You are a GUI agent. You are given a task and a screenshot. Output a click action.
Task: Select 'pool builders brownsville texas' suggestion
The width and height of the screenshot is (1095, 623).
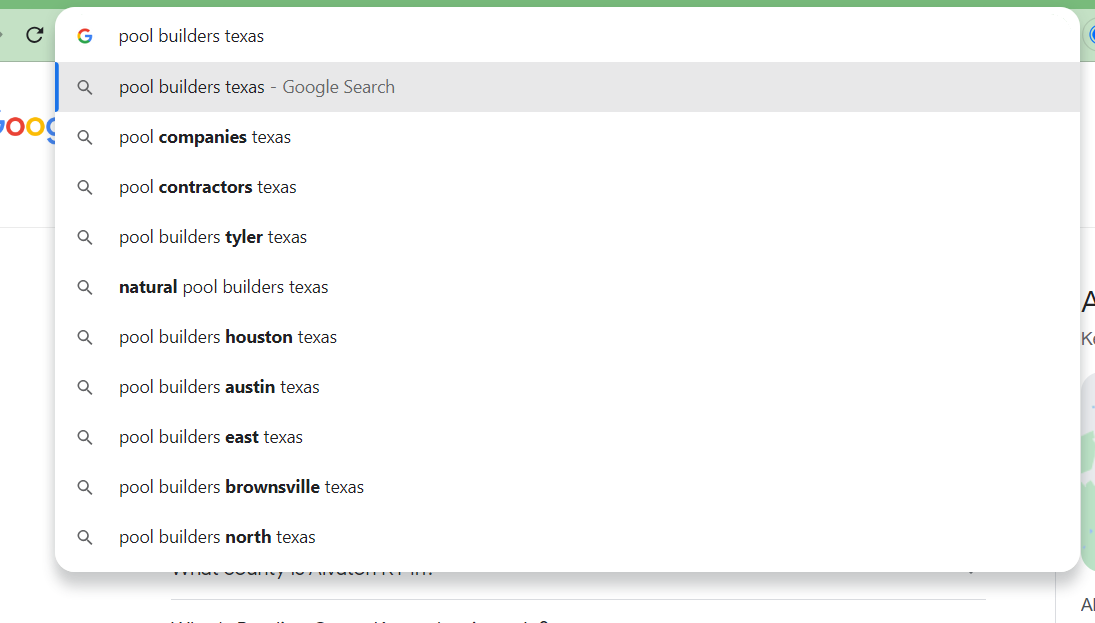pos(568,487)
